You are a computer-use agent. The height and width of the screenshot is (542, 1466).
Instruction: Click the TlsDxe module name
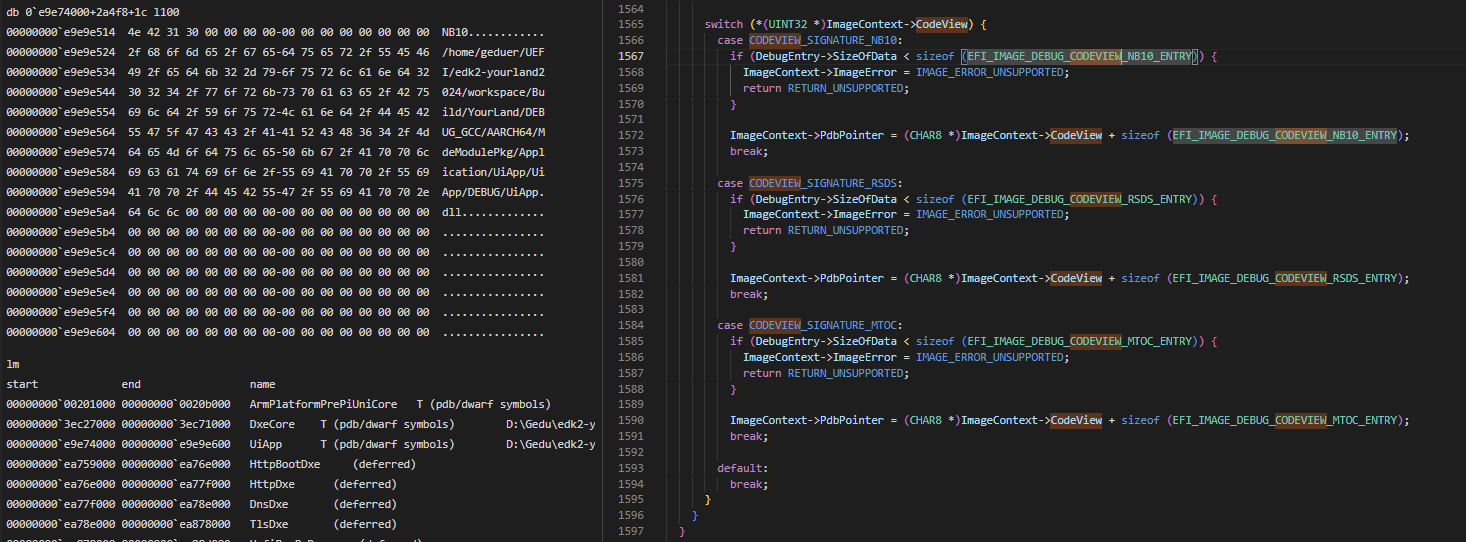click(269, 524)
